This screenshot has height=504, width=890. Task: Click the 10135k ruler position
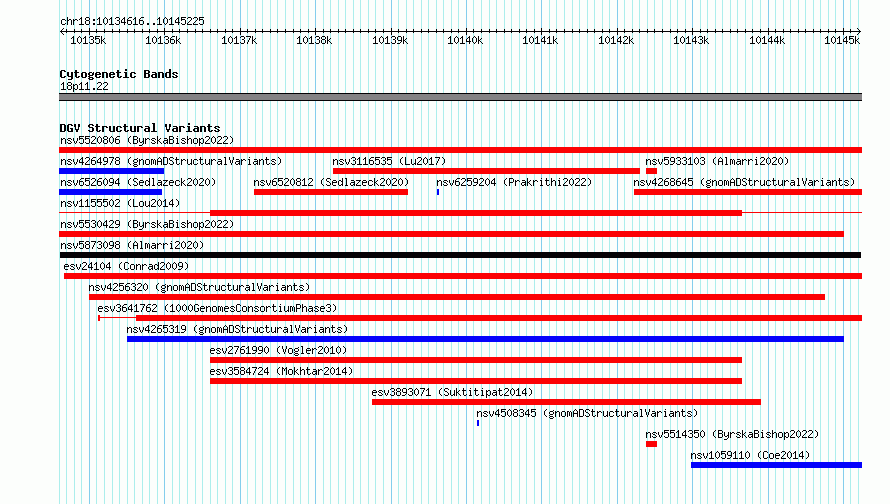(x=88, y=40)
